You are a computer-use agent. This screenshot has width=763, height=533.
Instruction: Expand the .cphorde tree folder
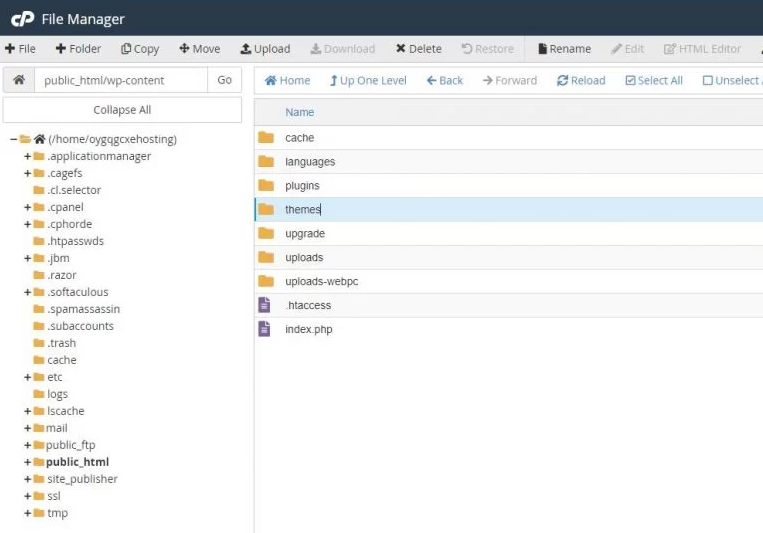point(27,224)
